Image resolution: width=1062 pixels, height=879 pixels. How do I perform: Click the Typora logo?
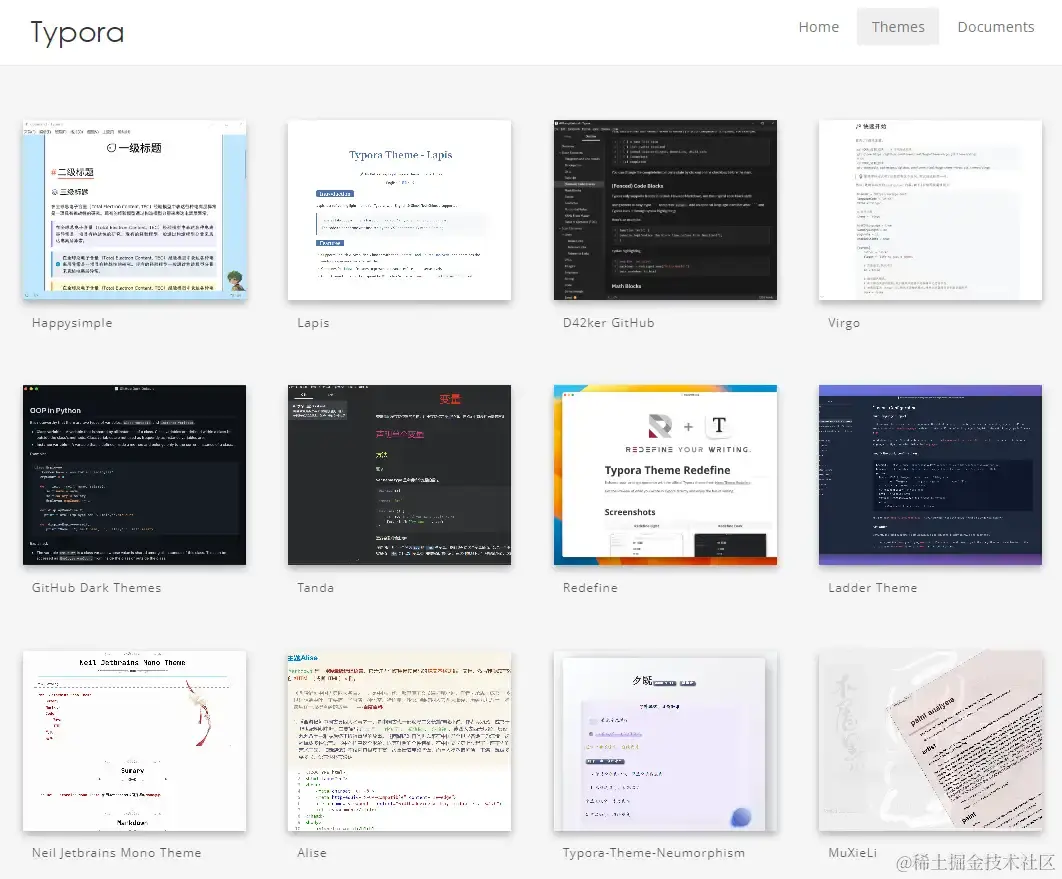pos(77,33)
